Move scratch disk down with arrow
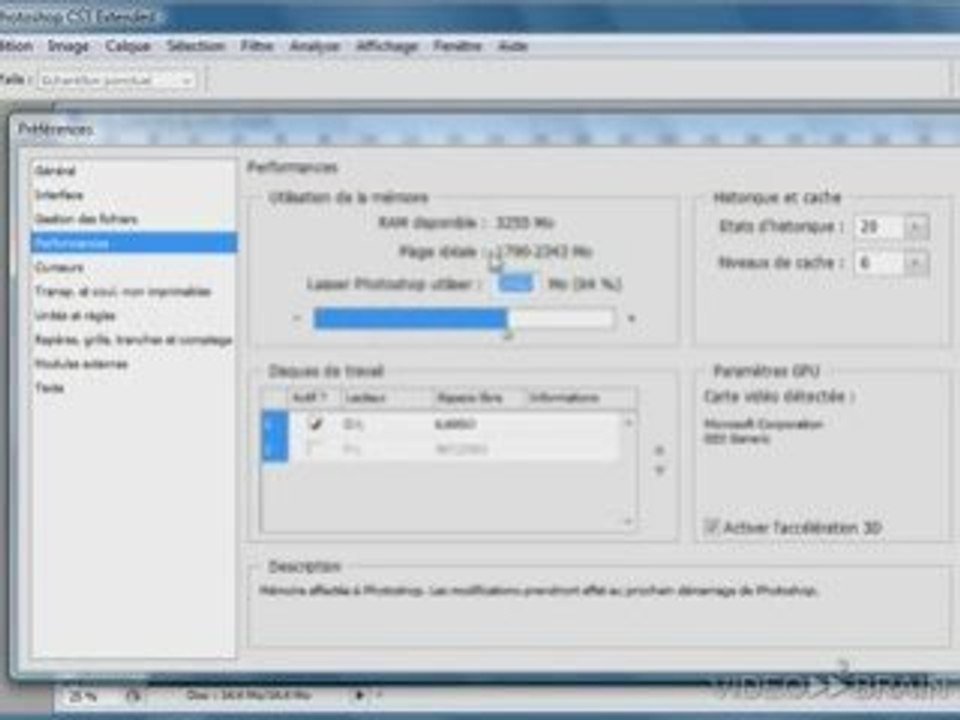Screen dimensions: 960x720 659,471
